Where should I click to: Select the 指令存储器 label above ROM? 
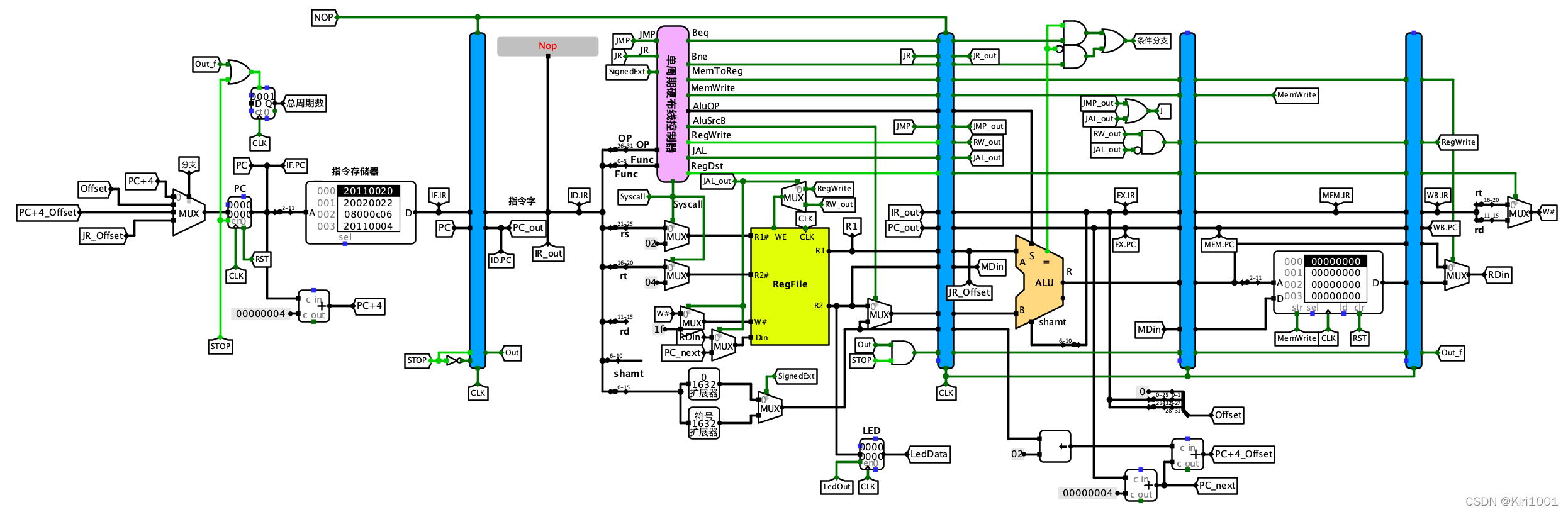pyautogui.click(x=355, y=172)
